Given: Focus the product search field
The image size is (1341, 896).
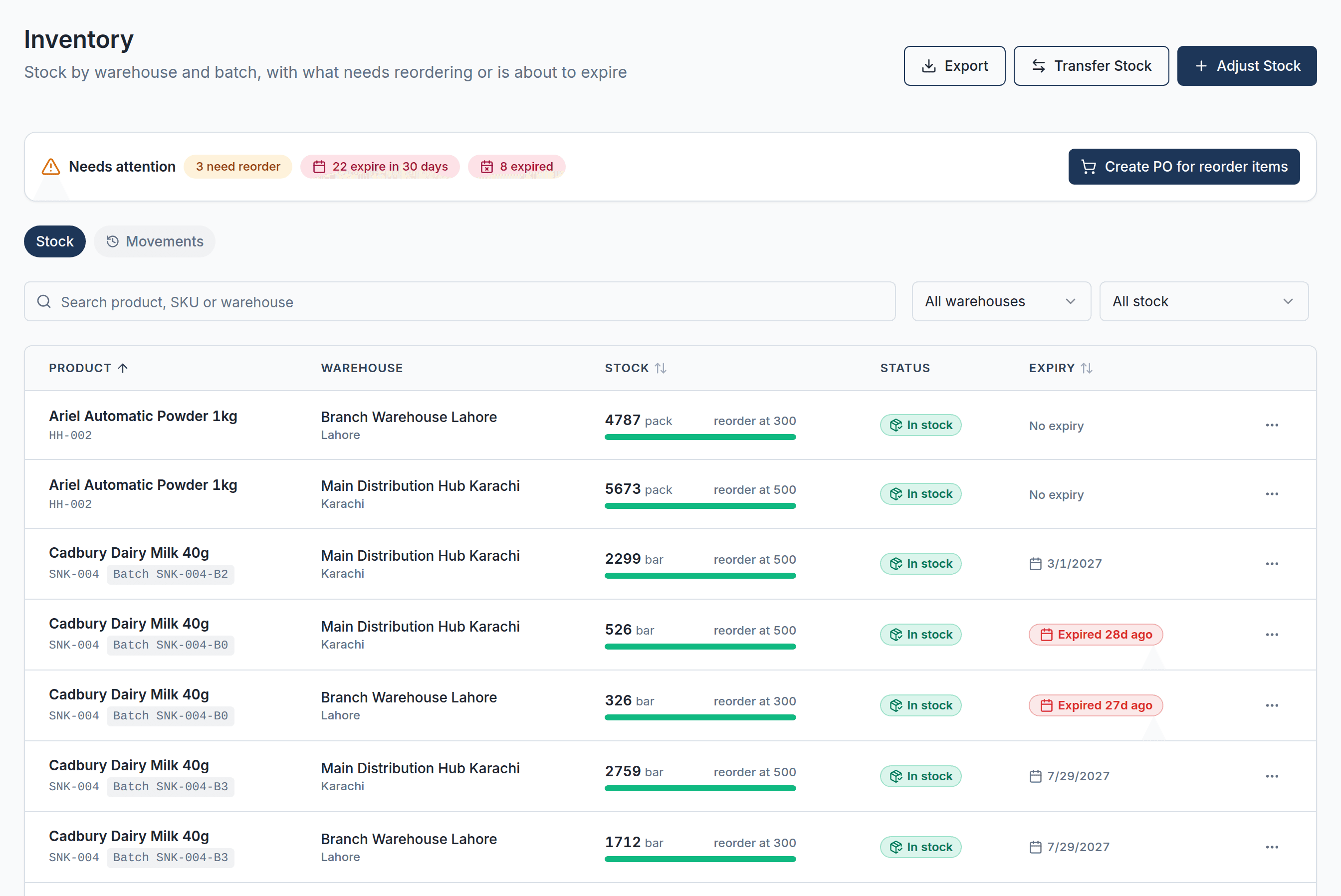Looking at the screenshot, I should click(459, 301).
